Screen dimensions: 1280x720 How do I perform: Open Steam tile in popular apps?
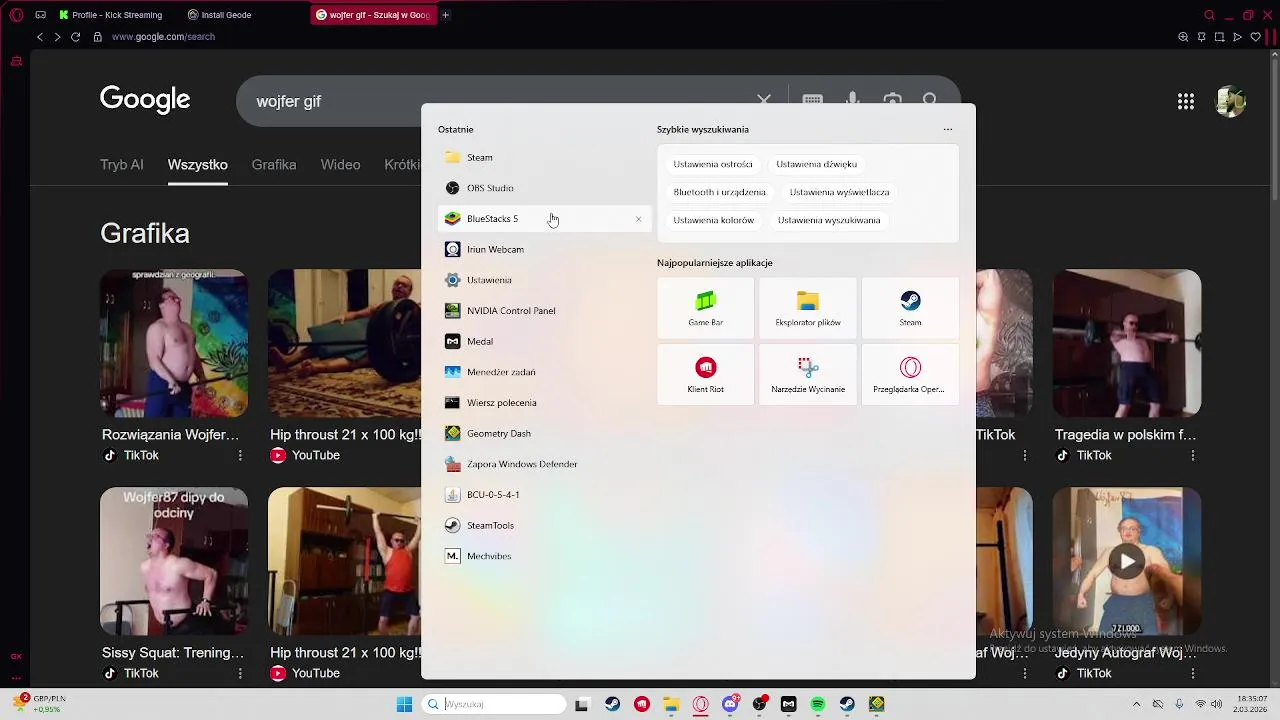click(910, 308)
